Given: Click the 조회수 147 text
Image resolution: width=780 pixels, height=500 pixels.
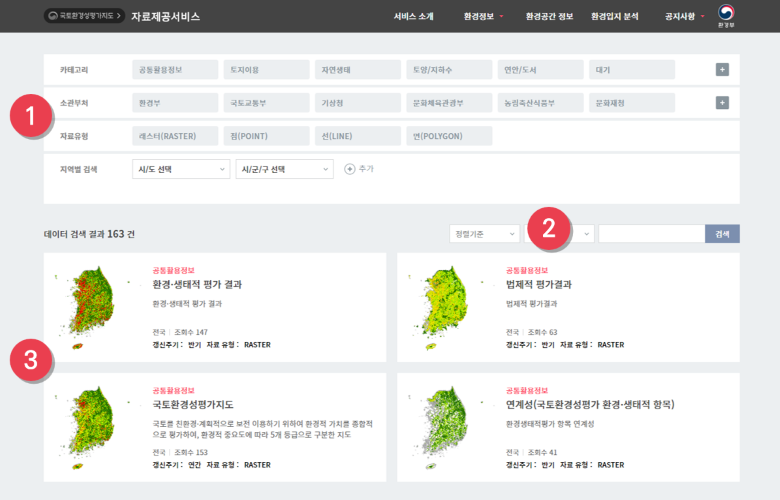Looking at the screenshot, I should click(x=191, y=332).
